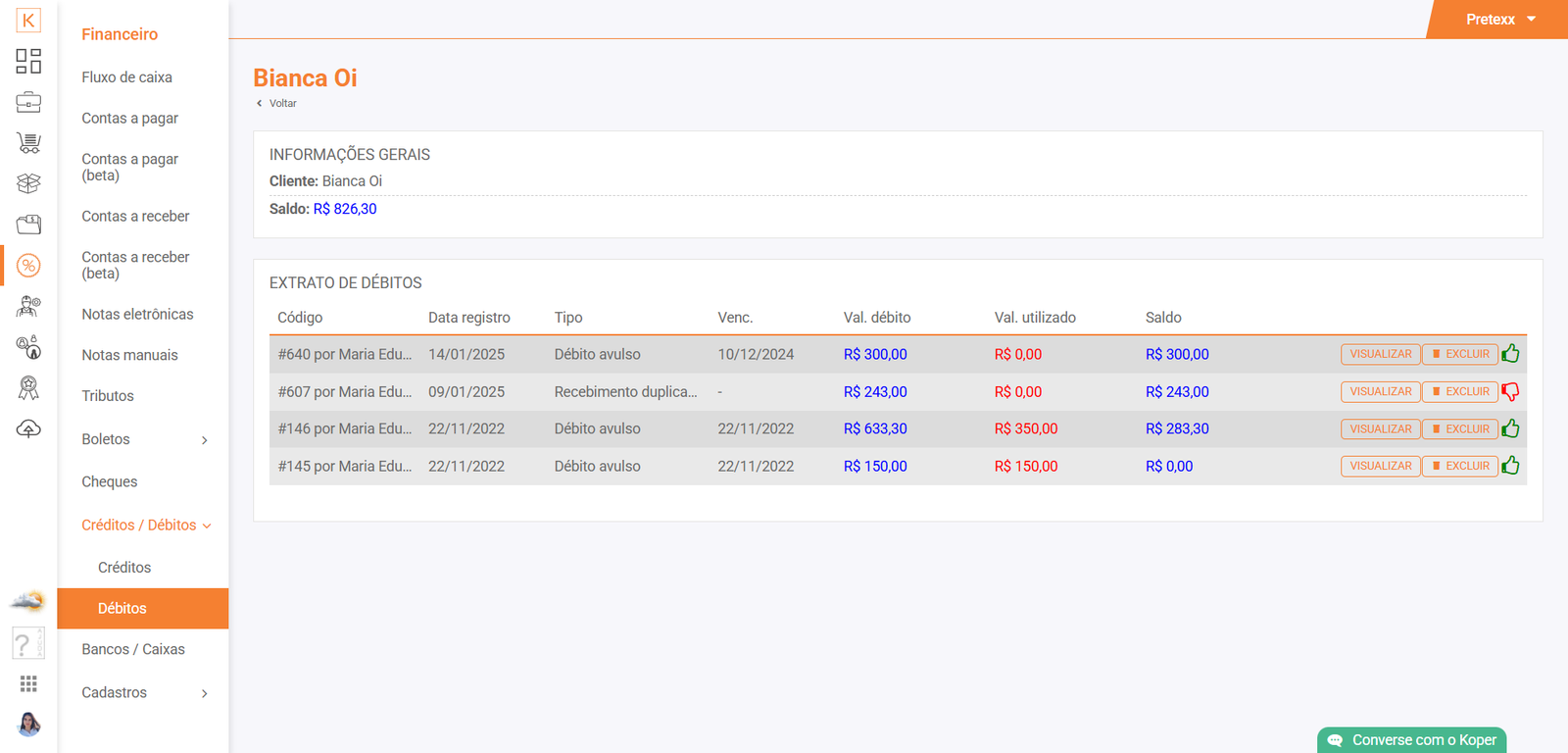1568x753 pixels.
Task: Select the stacked boxes inventory icon
Action: coord(28,183)
